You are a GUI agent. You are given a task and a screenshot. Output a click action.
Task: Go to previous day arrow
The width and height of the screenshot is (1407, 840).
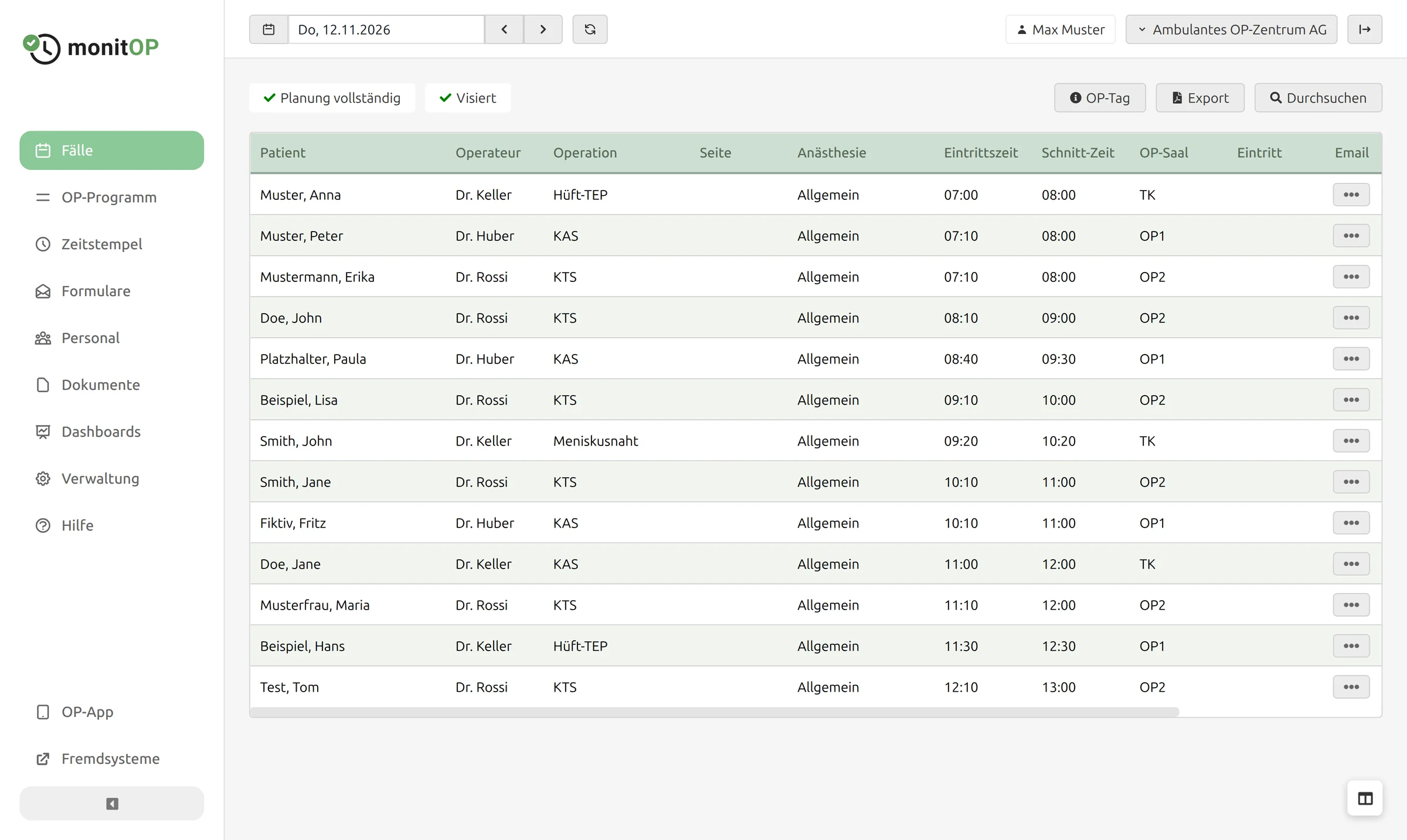pyautogui.click(x=504, y=29)
